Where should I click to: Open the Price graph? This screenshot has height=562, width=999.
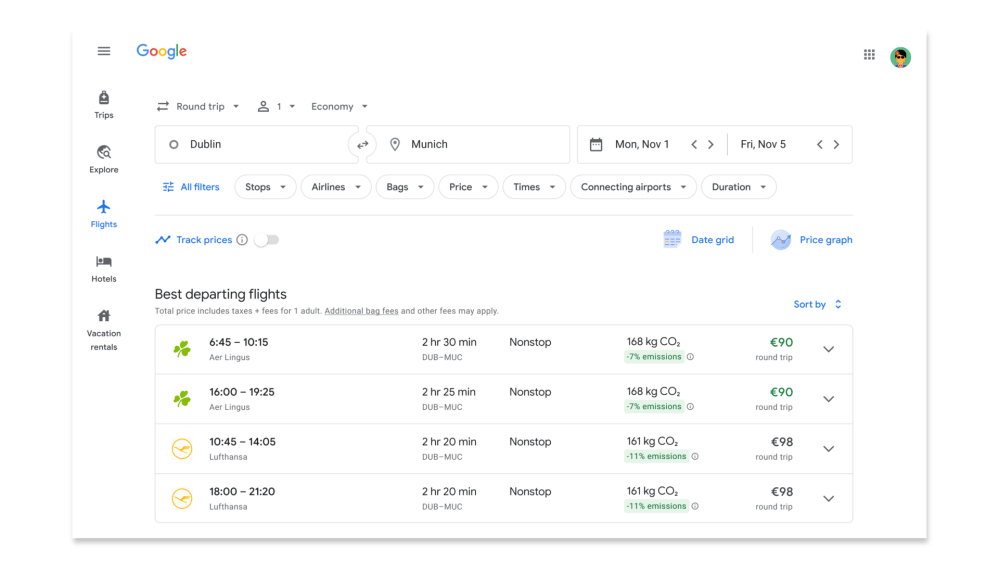(x=811, y=240)
